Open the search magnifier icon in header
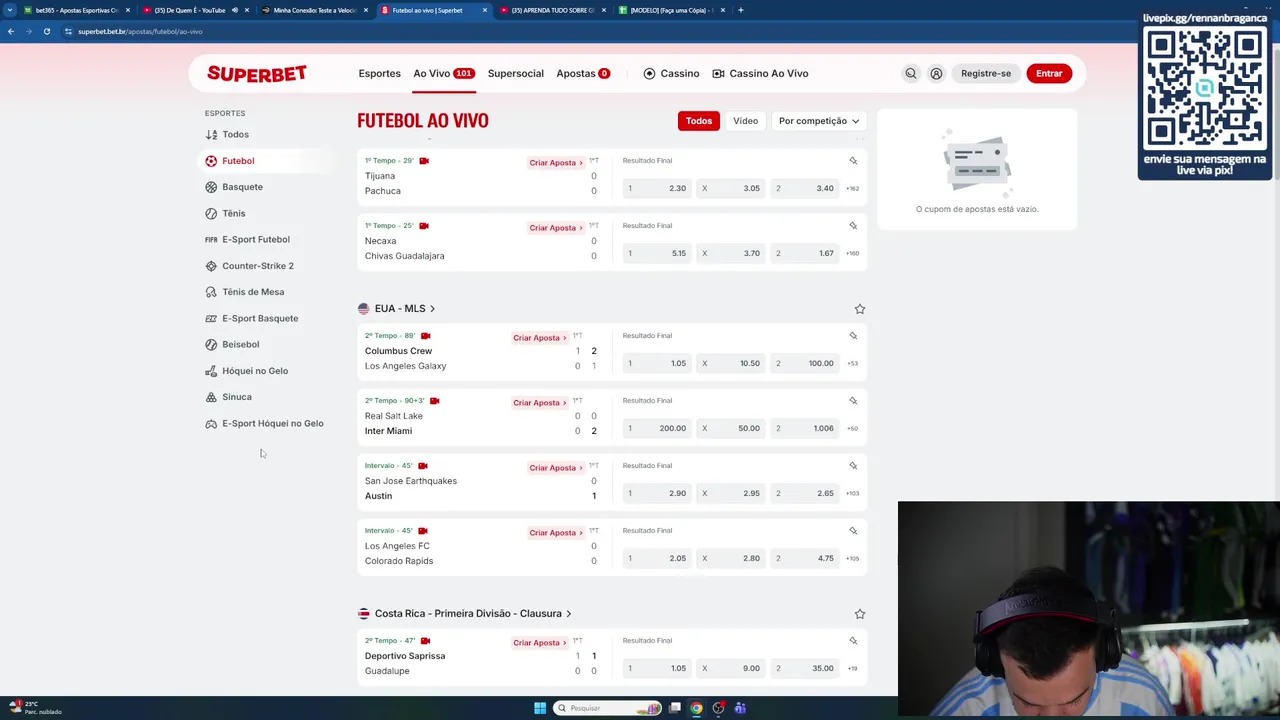 (x=910, y=73)
